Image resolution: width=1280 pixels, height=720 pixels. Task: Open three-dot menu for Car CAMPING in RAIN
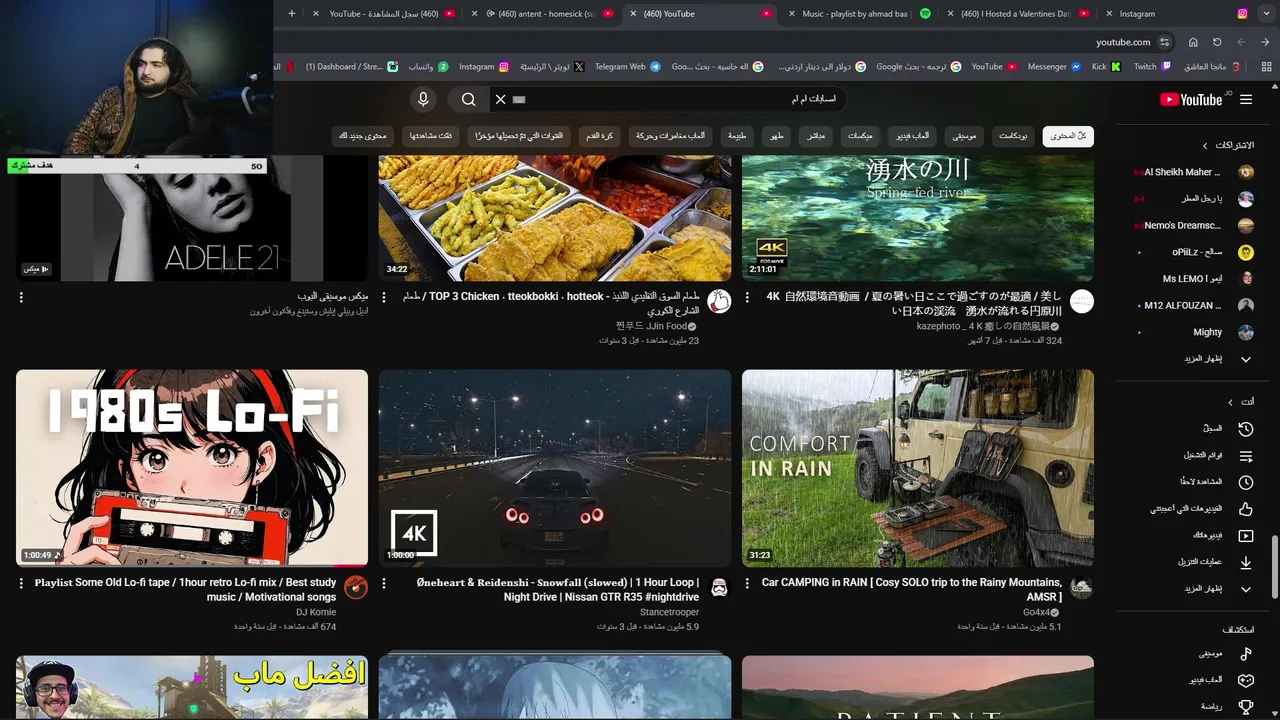point(747,583)
